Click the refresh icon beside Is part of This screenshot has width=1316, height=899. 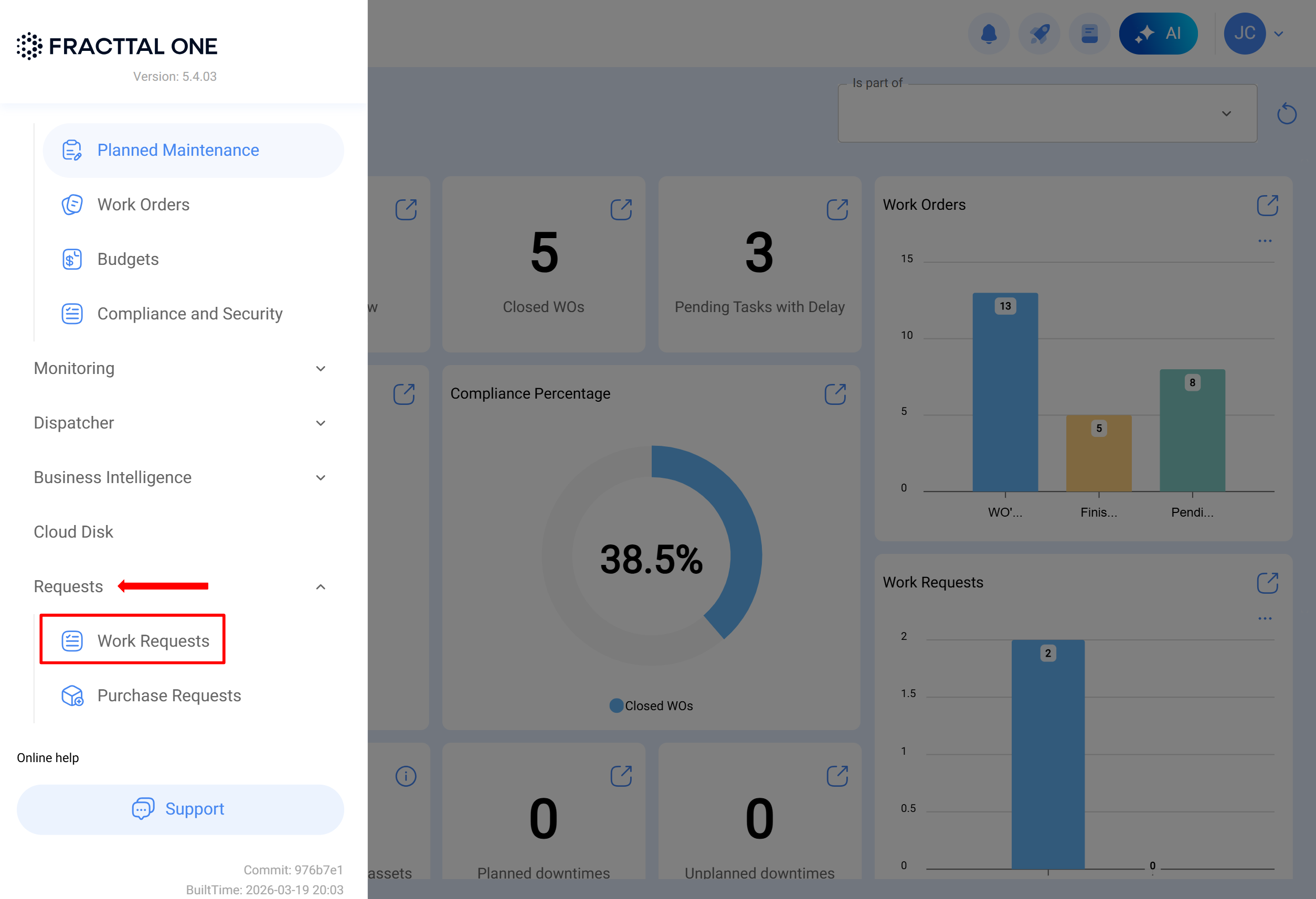1287,113
